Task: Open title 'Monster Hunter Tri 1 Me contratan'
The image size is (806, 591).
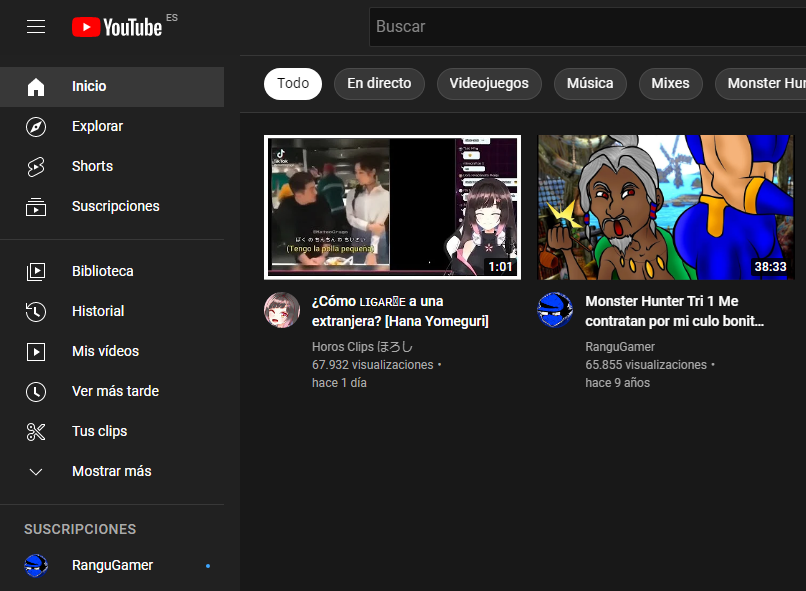Action: (x=674, y=311)
